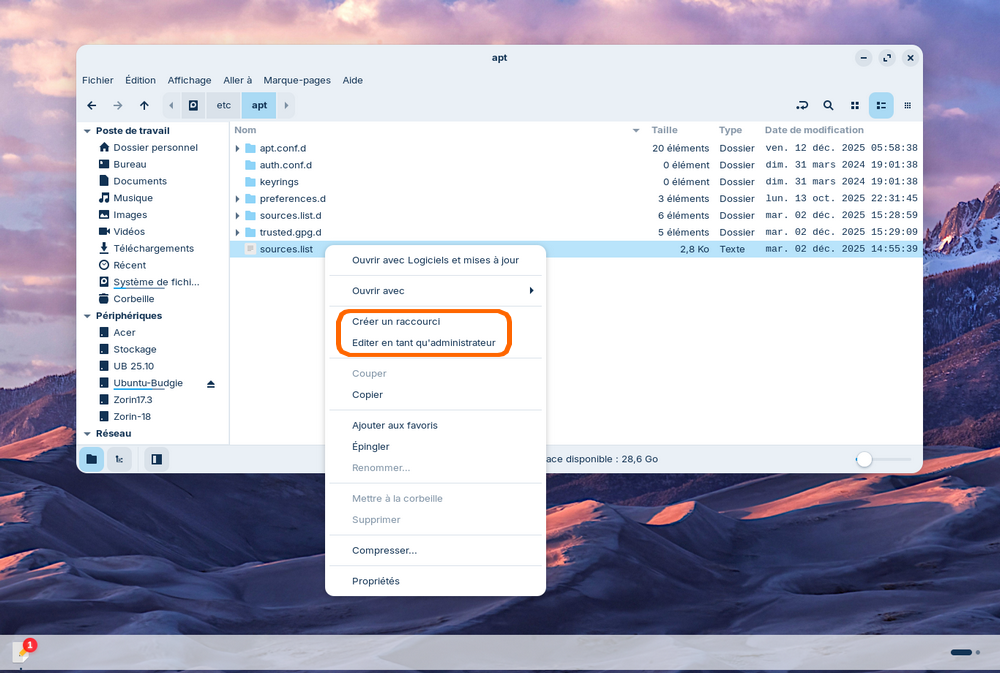Click the root filesystem path icon
The image size is (1000, 673).
193,105
